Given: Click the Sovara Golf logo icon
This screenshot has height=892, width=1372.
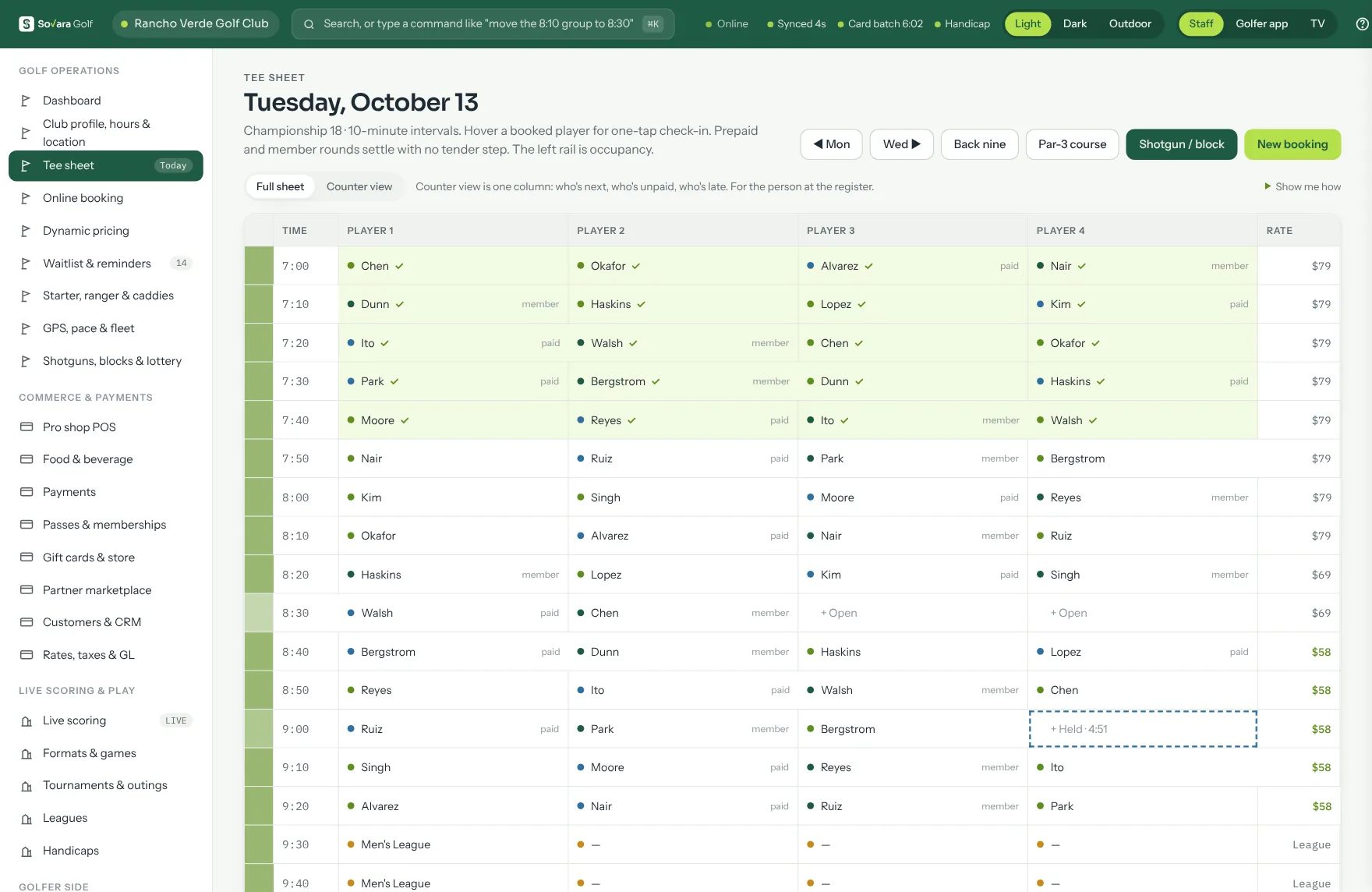Looking at the screenshot, I should click(x=27, y=23).
